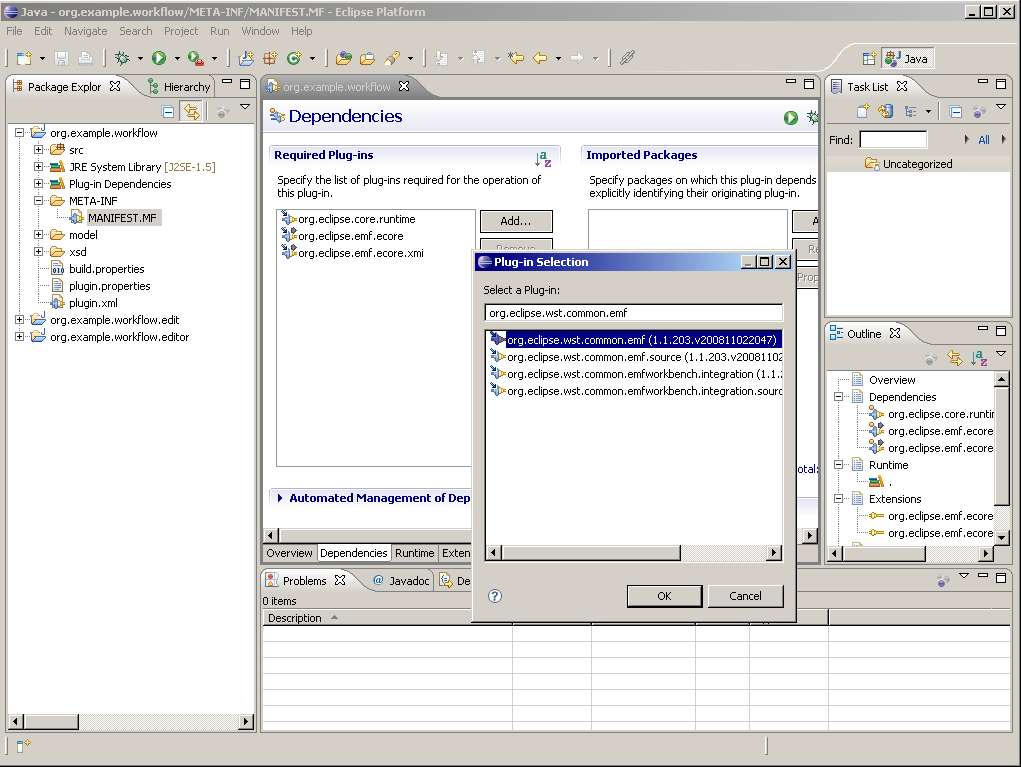This screenshot has height=767, width=1021.
Task: Toggle alphabetical sort in Outline view
Action: point(979,358)
